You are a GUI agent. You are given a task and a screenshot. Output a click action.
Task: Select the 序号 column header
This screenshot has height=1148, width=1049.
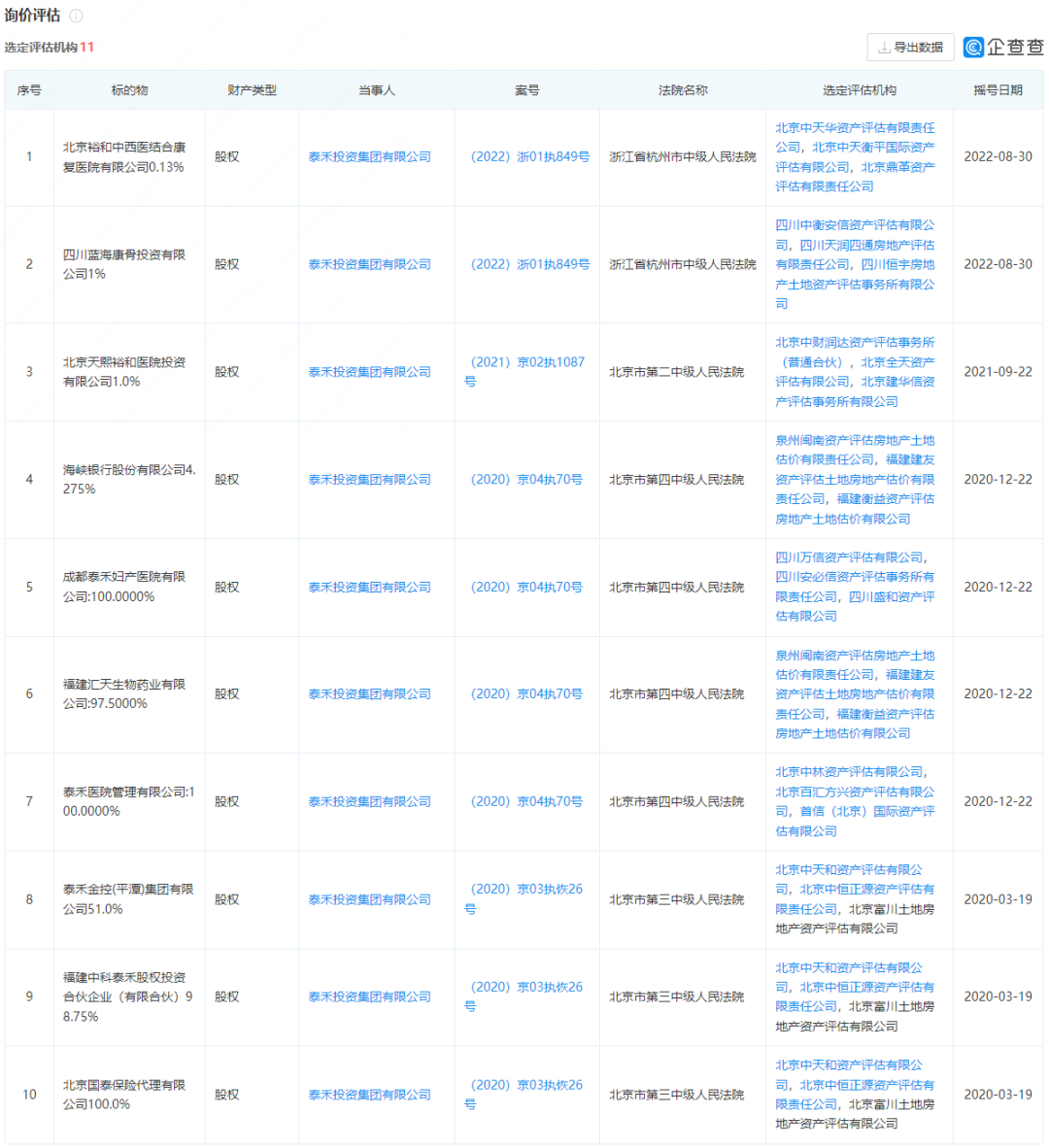(30, 88)
